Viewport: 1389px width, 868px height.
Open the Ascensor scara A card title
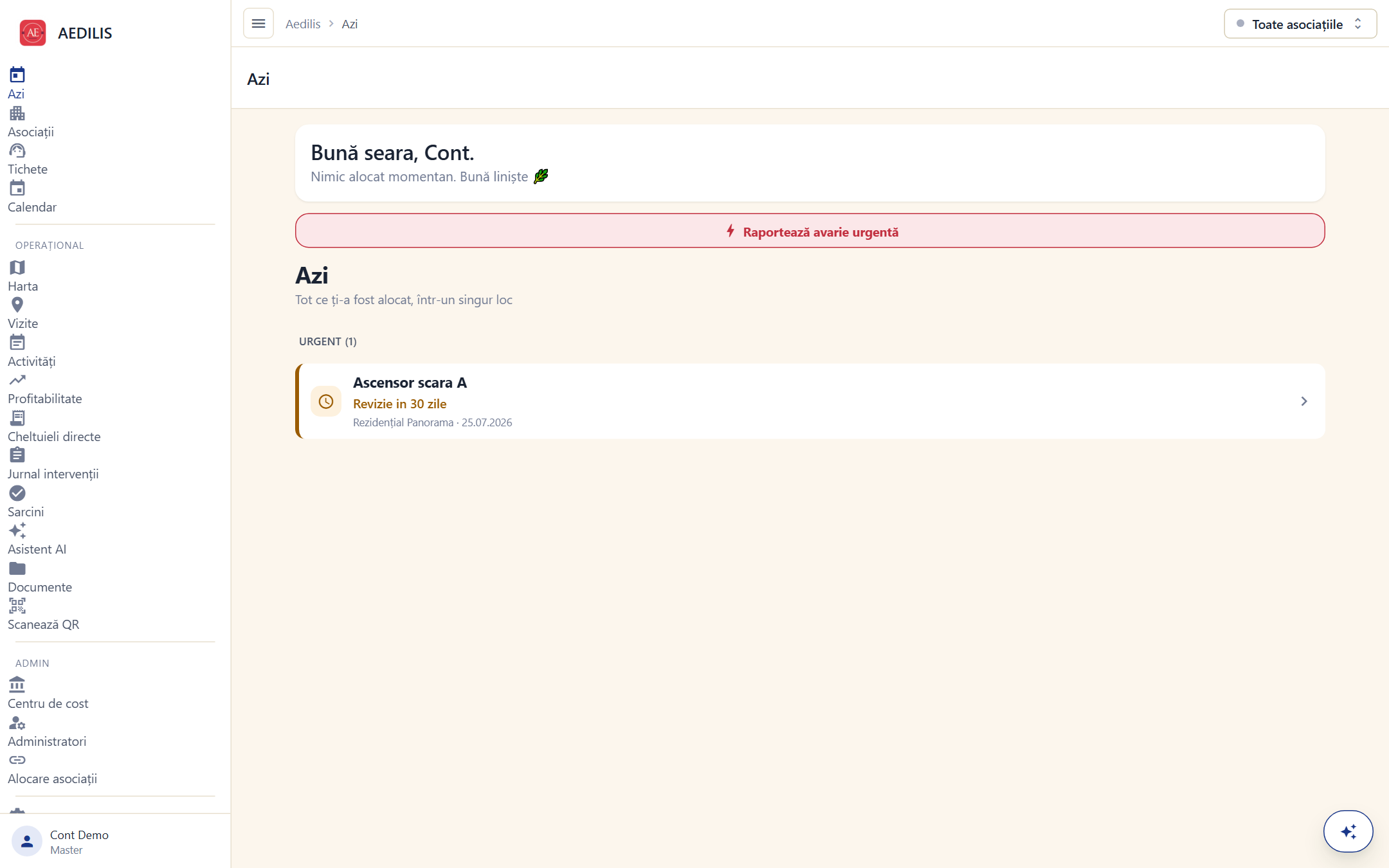click(410, 383)
